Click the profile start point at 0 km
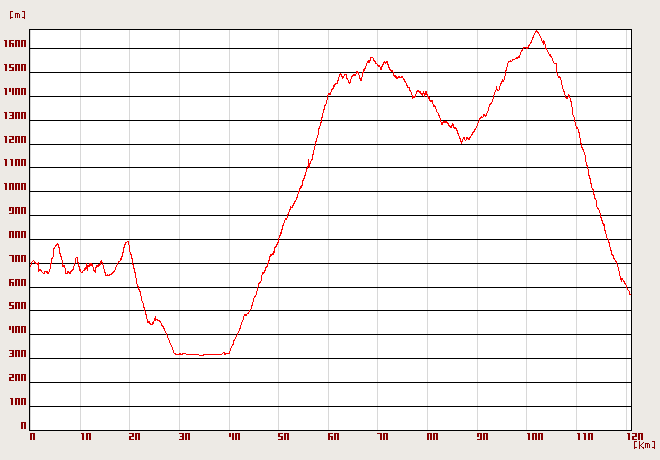The height and width of the screenshot is (460, 660). 30,266
